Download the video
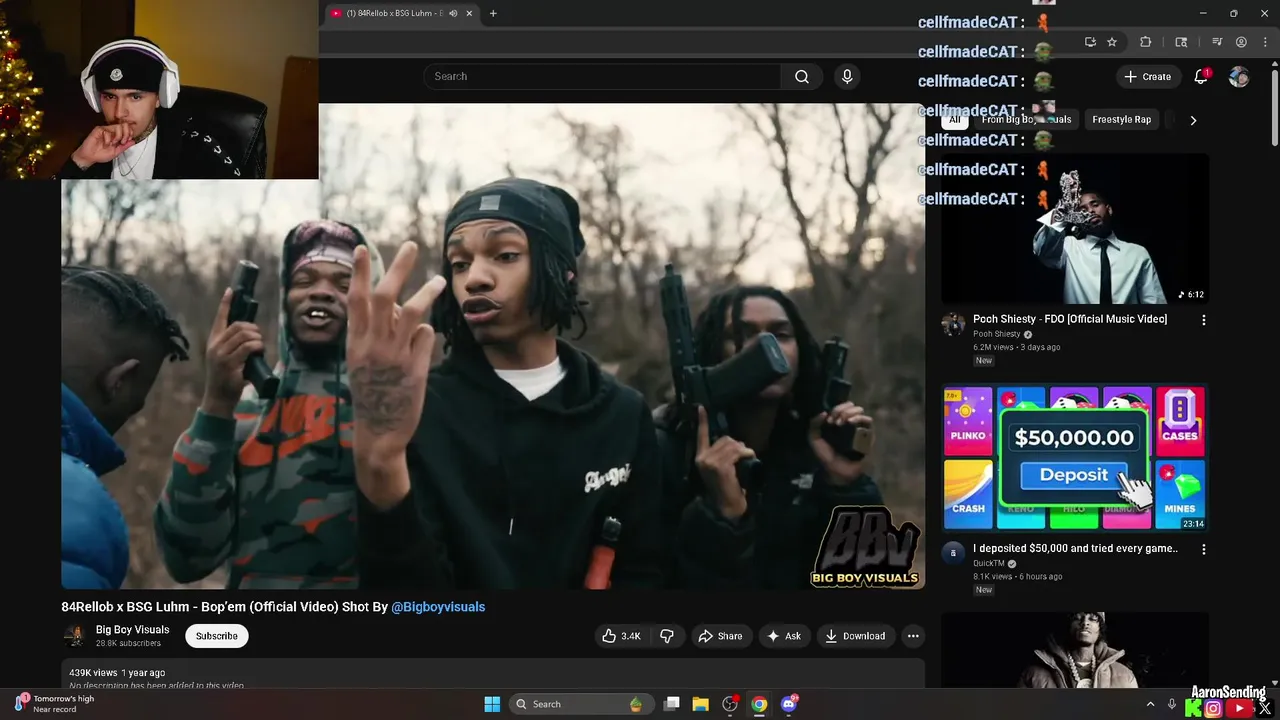The height and width of the screenshot is (720, 1280). (855, 636)
